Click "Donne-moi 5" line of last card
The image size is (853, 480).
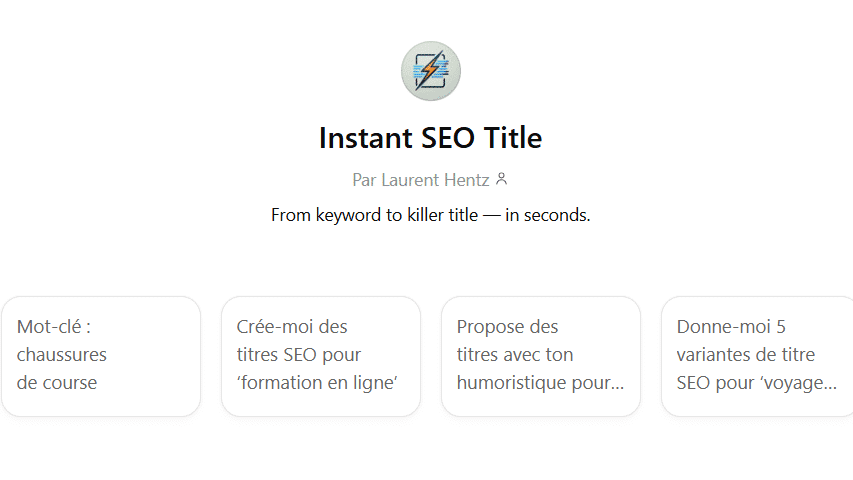click(x=731, y=327)
